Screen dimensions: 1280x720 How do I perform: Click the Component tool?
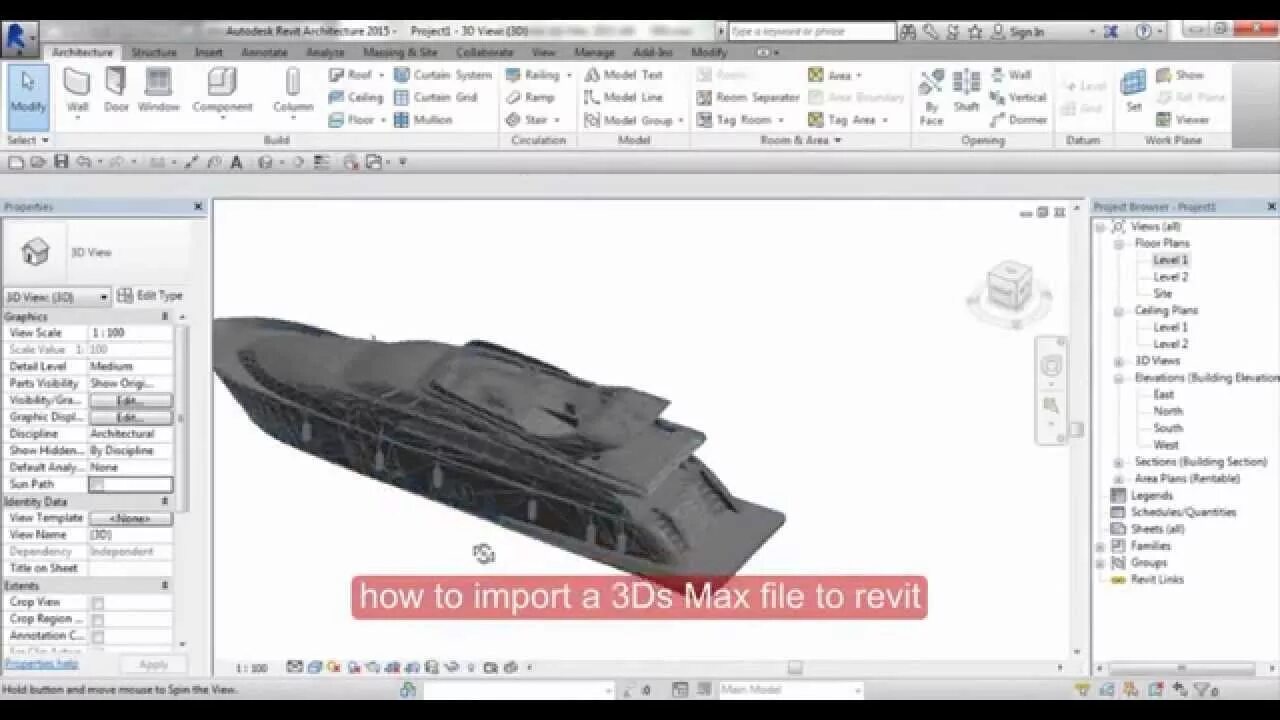(x=222, y=93)
